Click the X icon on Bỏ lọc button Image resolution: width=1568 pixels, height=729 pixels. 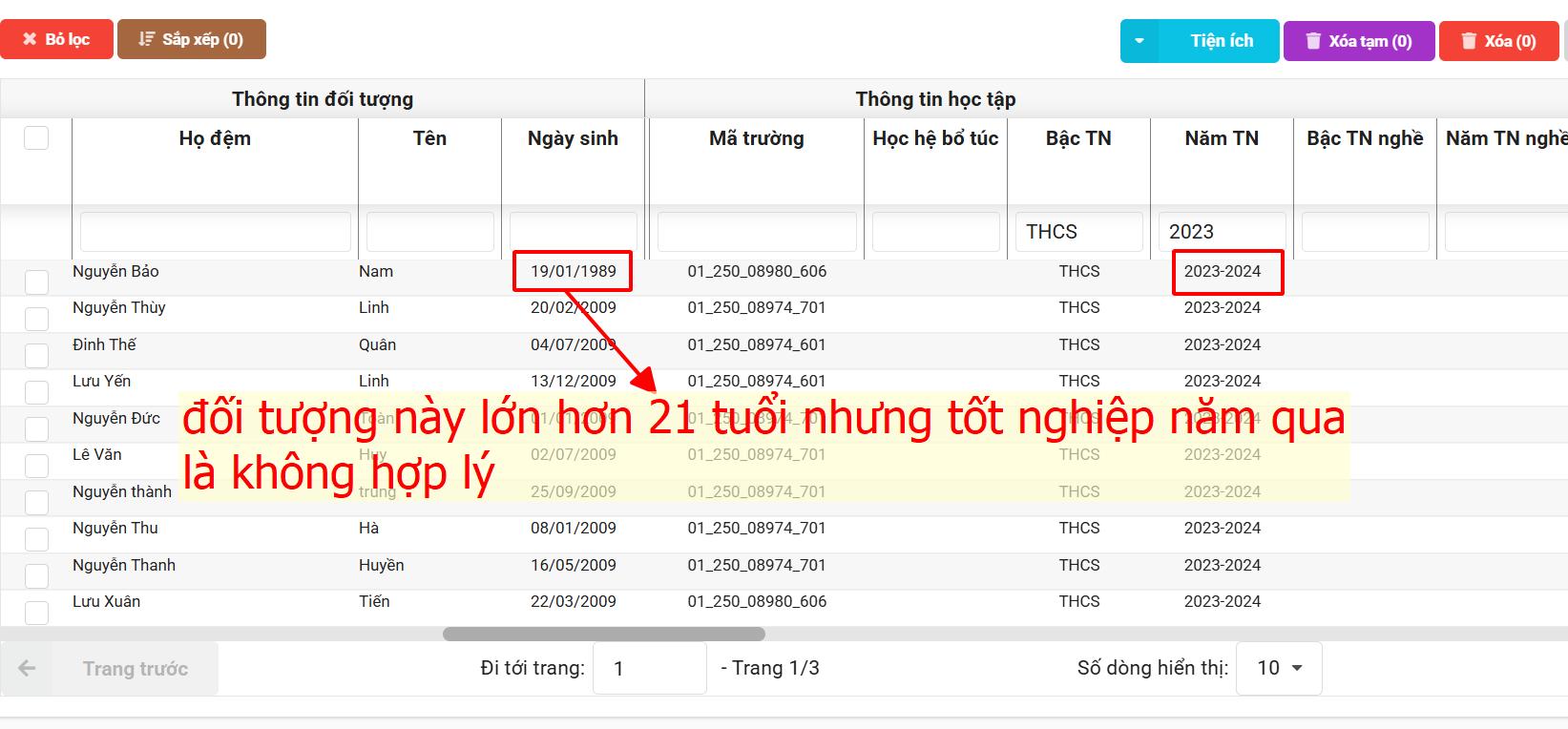30,39
